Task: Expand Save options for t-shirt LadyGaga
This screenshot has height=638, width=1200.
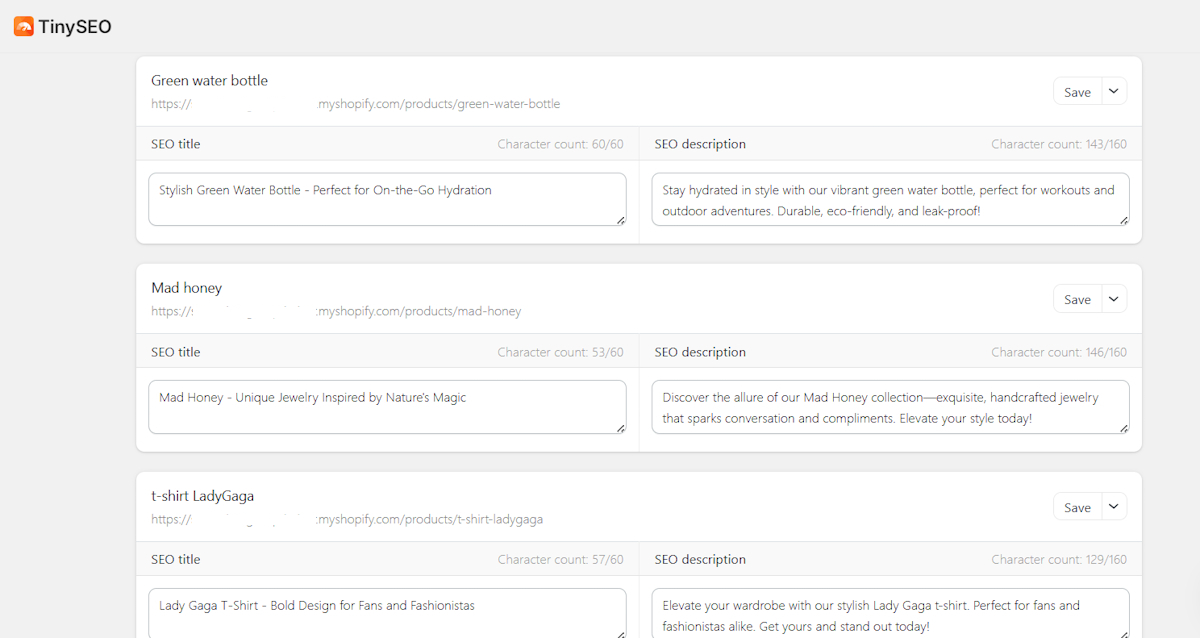Action: pos(1114,507)
